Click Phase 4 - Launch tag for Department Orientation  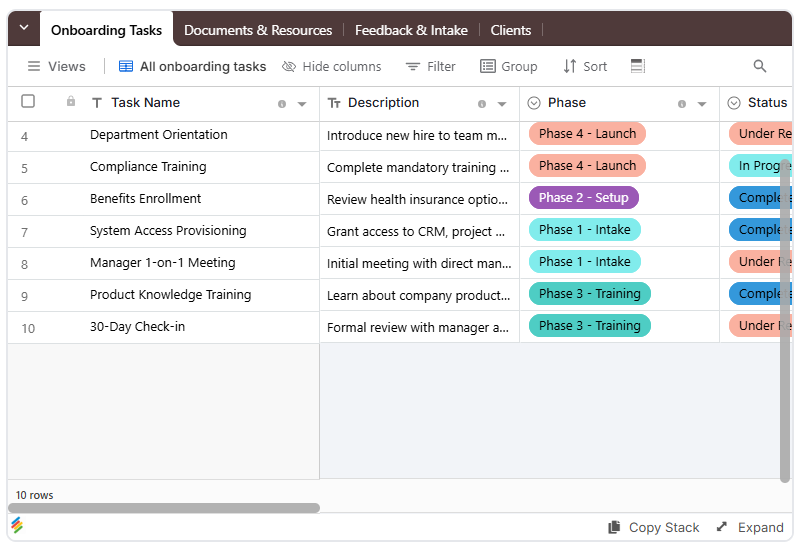[x=587, y=134]
